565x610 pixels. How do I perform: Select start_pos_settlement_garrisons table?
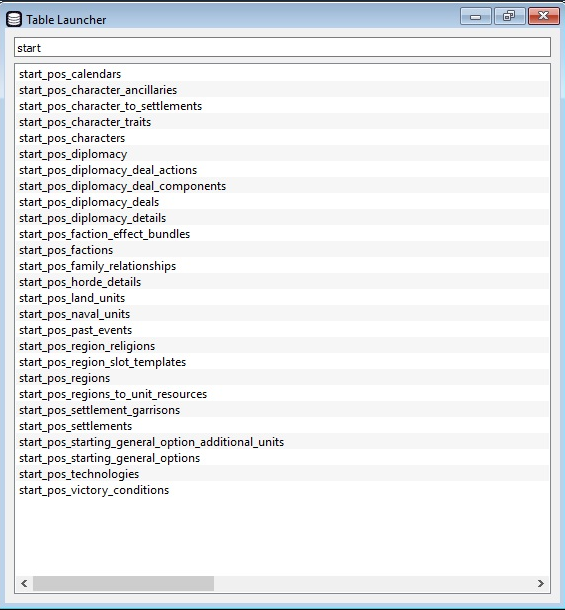click(282, 410)
